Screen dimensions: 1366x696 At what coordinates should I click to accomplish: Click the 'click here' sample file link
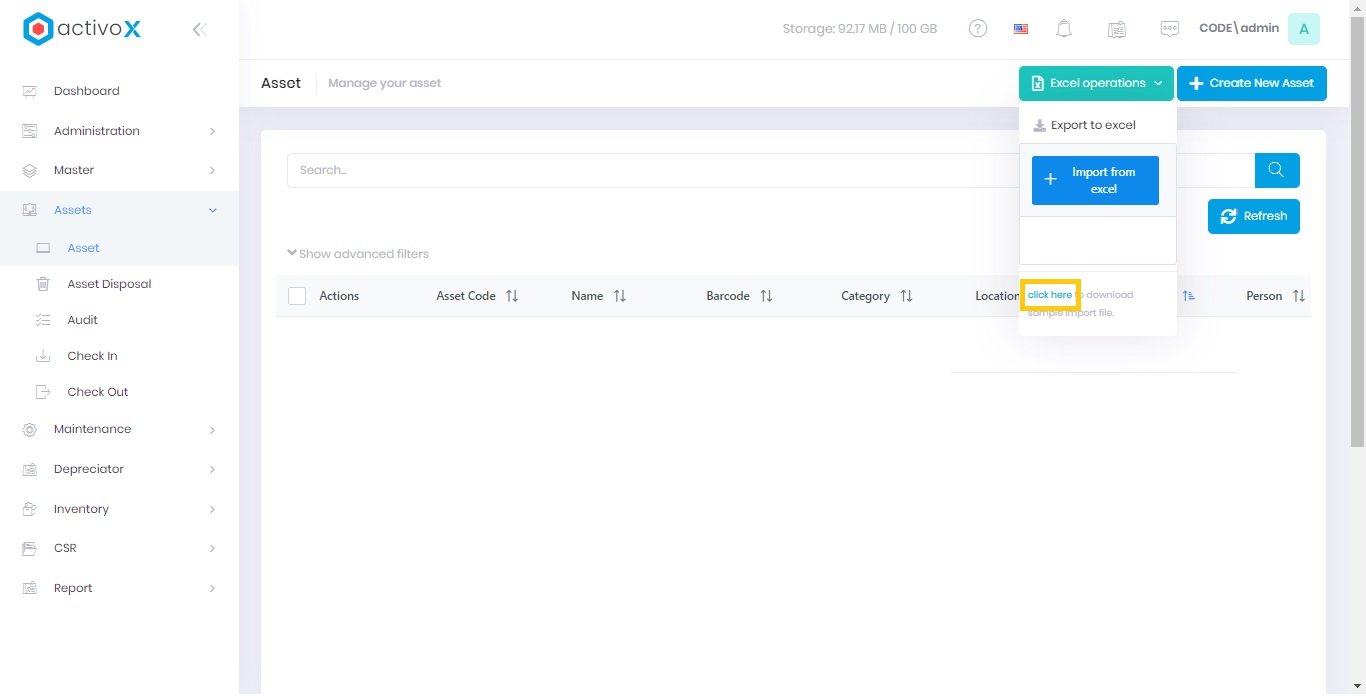1049,295
